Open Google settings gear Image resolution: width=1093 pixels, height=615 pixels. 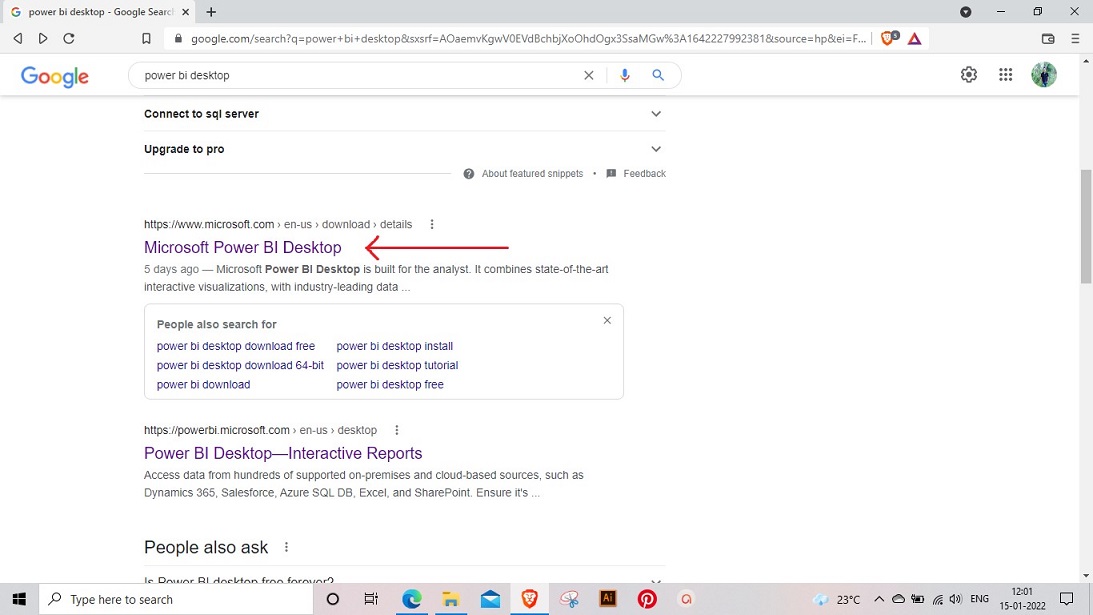[x=969, y=75]
